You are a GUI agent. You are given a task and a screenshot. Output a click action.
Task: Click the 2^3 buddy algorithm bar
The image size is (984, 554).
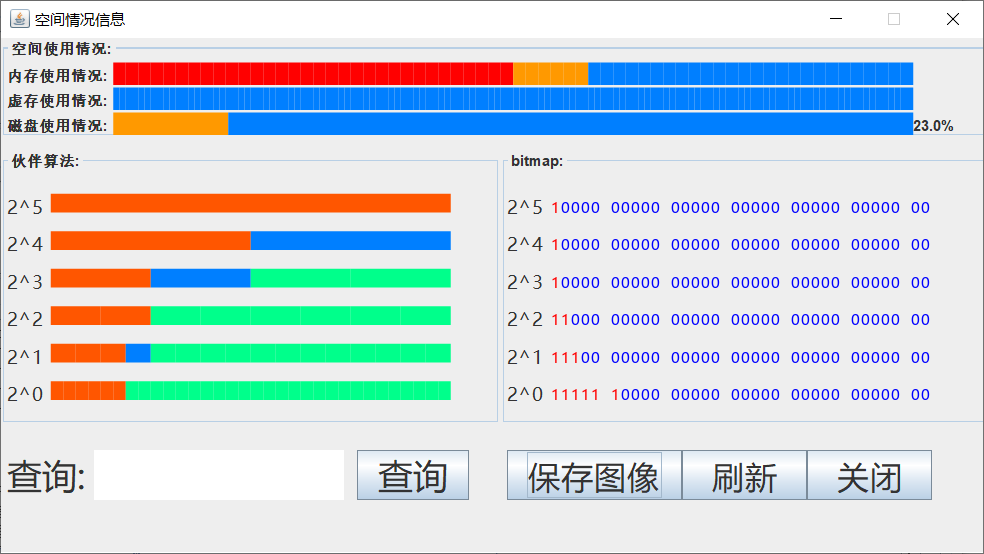[x=250, y=278]
